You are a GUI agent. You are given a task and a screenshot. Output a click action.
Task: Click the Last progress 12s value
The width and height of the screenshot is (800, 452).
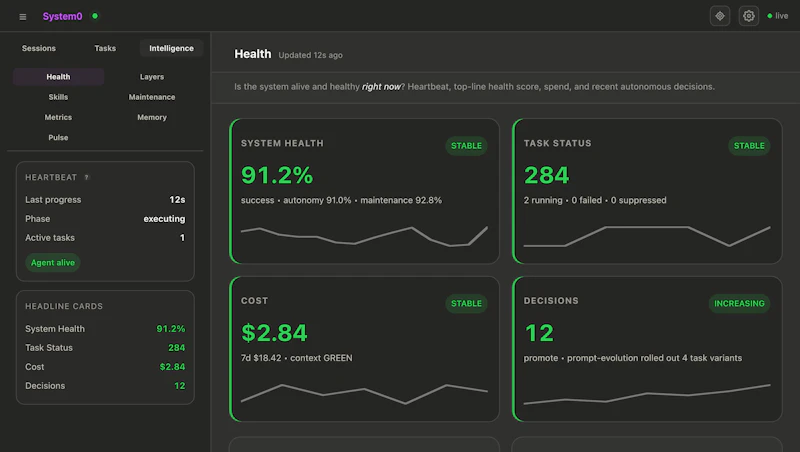(177, 199)
